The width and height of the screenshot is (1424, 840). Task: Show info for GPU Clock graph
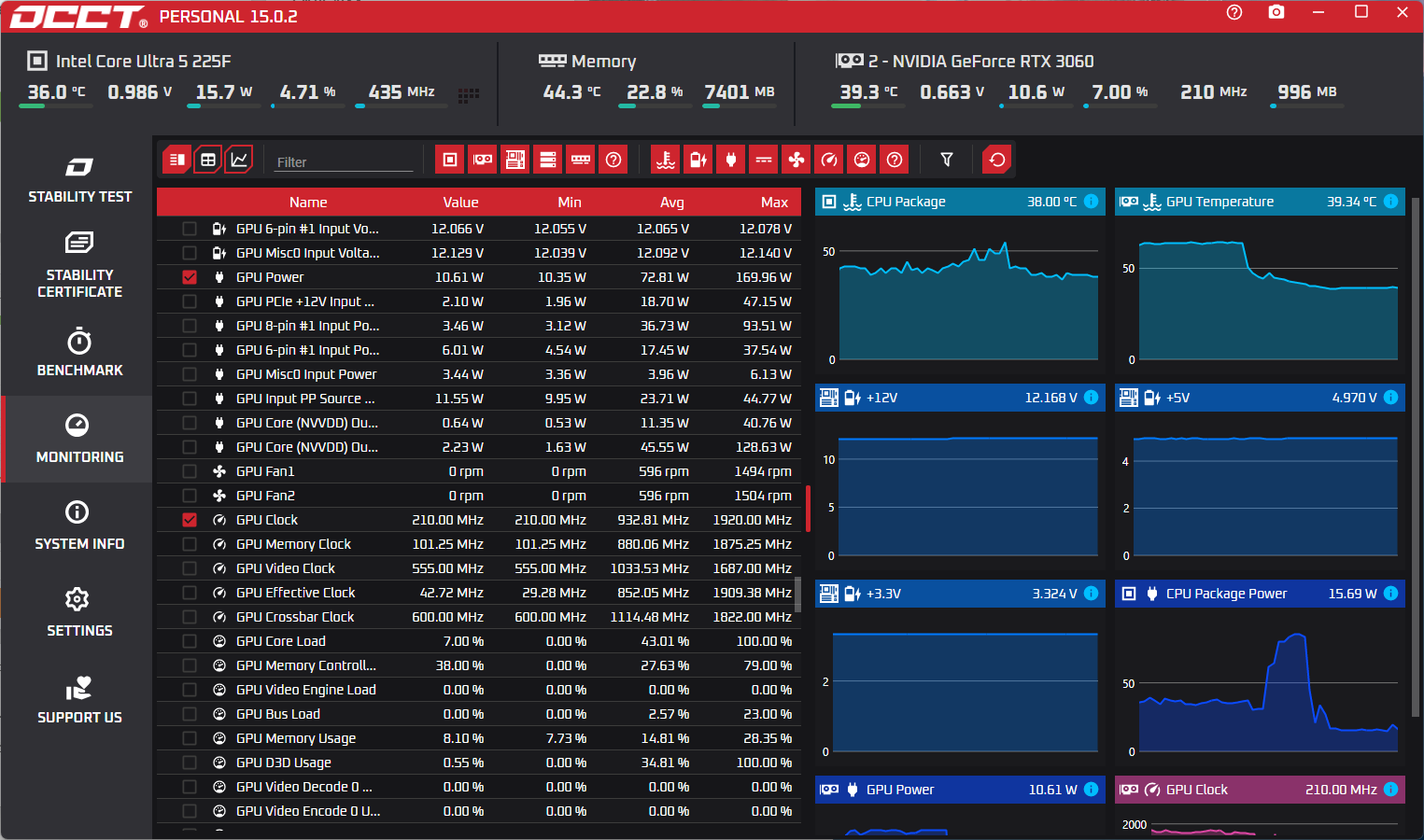(x=1390, y=790)
